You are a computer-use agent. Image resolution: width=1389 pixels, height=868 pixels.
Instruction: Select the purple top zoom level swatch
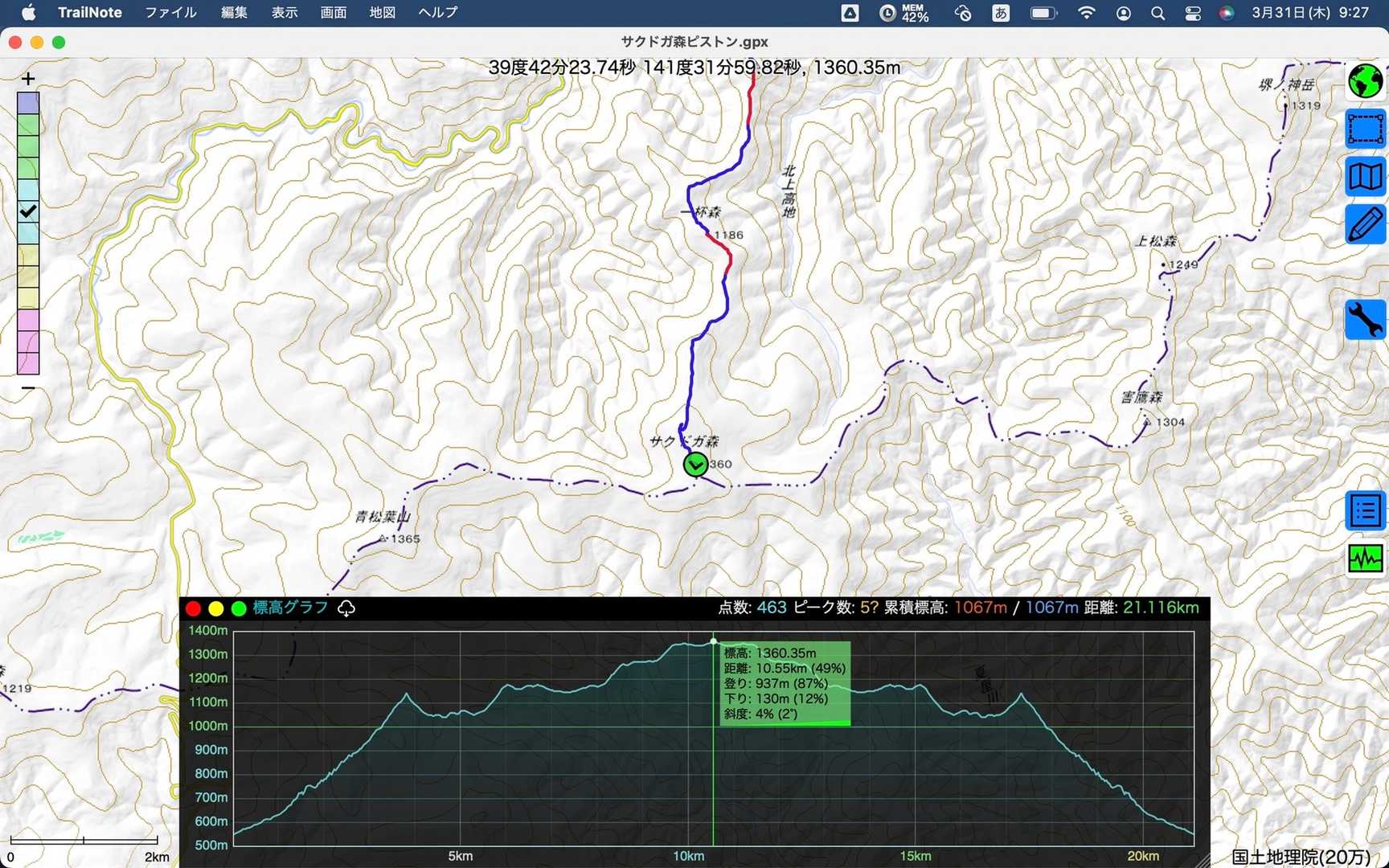(x=28, y=103)
